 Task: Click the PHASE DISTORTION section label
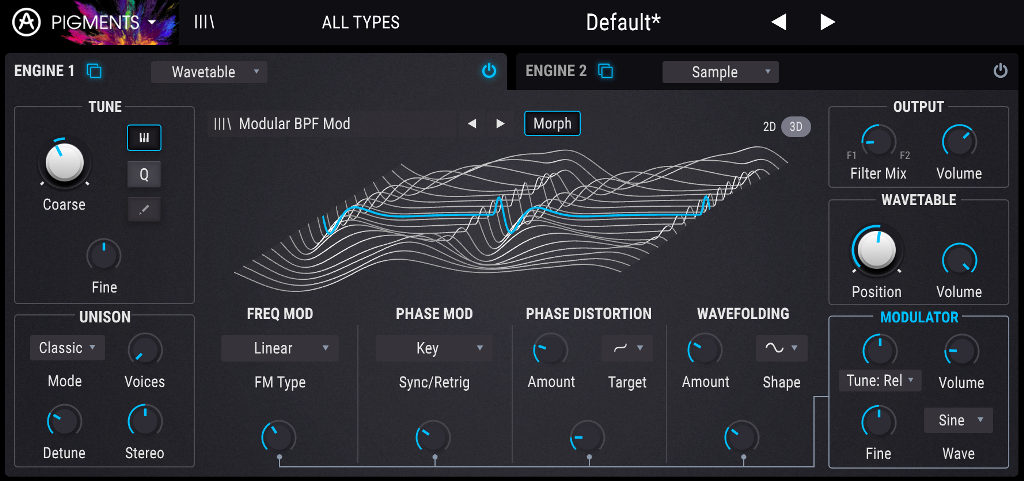[588, 314]
